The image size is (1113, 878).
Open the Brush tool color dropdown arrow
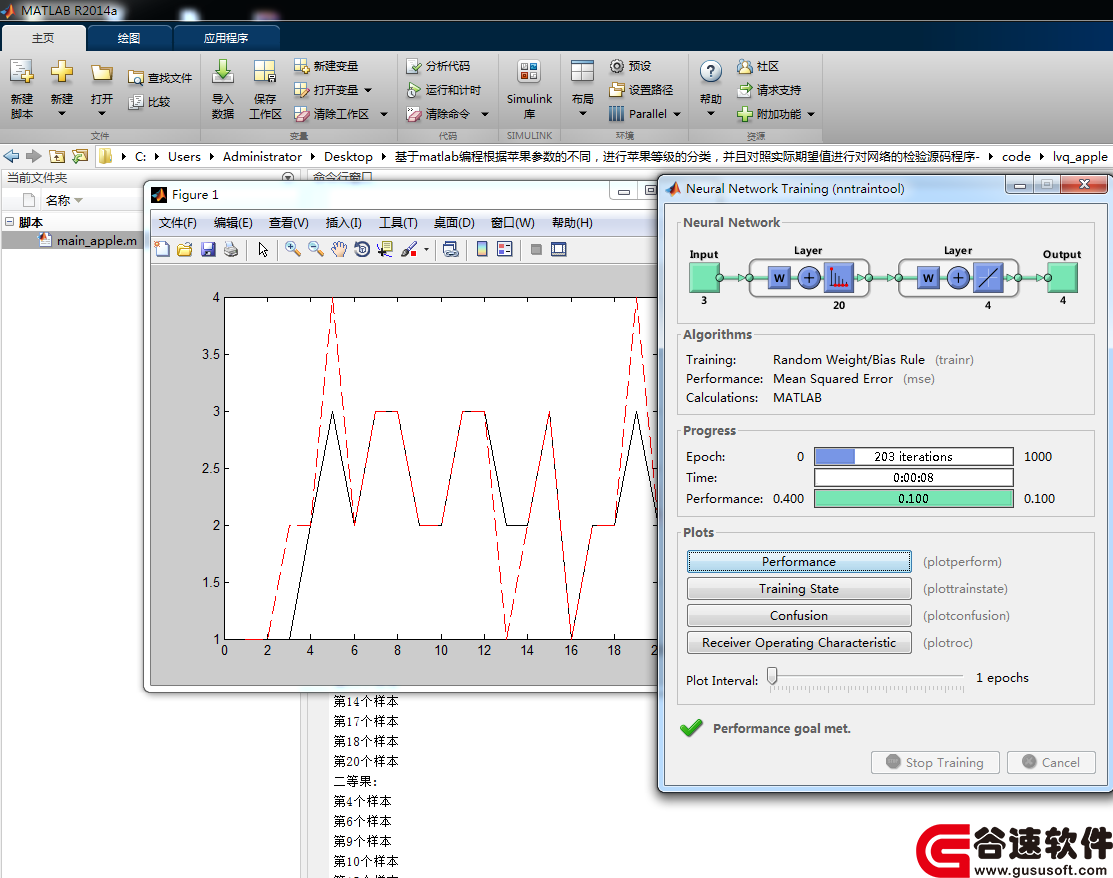click(x=426, y=249)
